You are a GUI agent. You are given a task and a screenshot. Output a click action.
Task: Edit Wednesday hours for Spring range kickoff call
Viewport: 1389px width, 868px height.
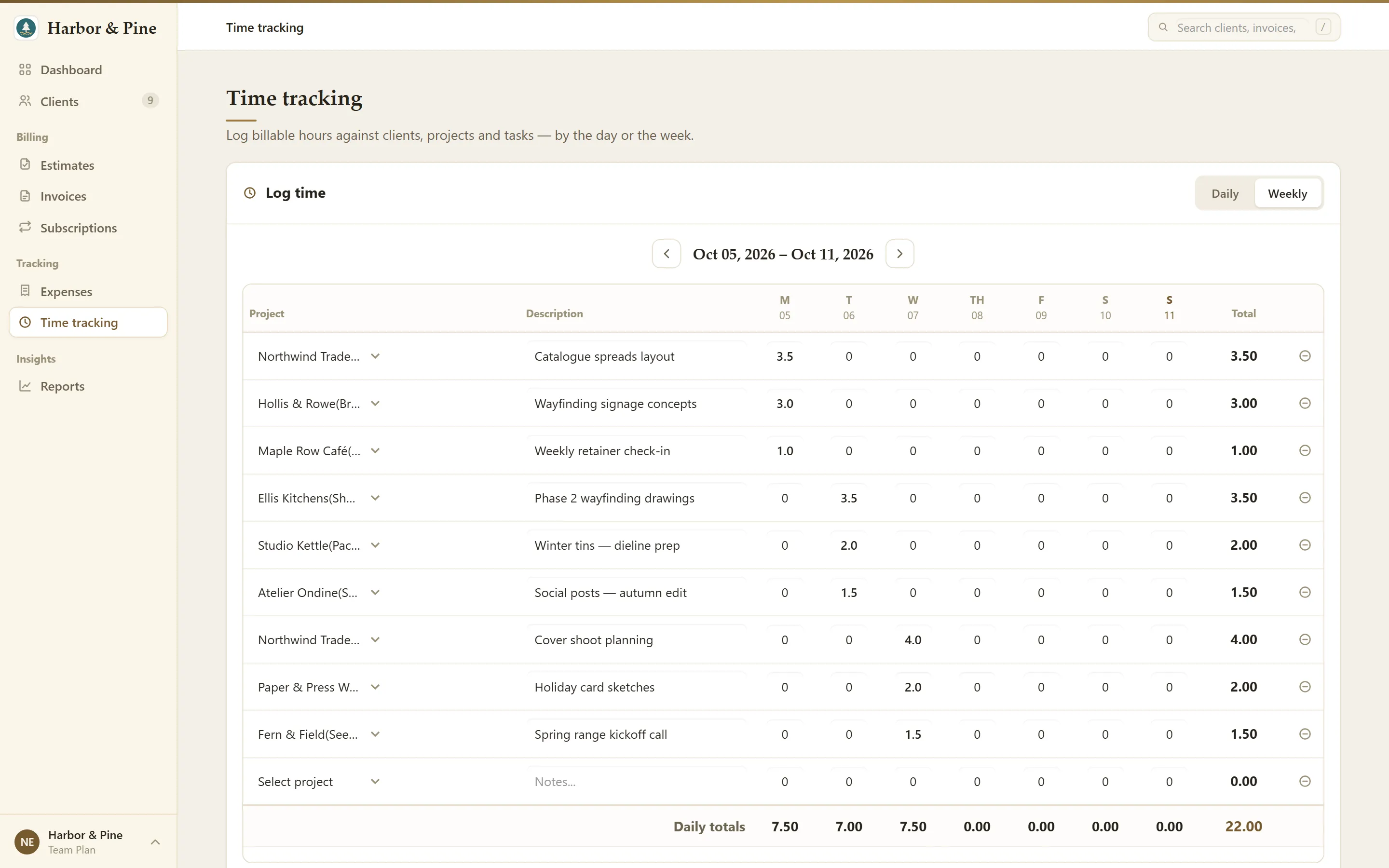coord(912,733)
